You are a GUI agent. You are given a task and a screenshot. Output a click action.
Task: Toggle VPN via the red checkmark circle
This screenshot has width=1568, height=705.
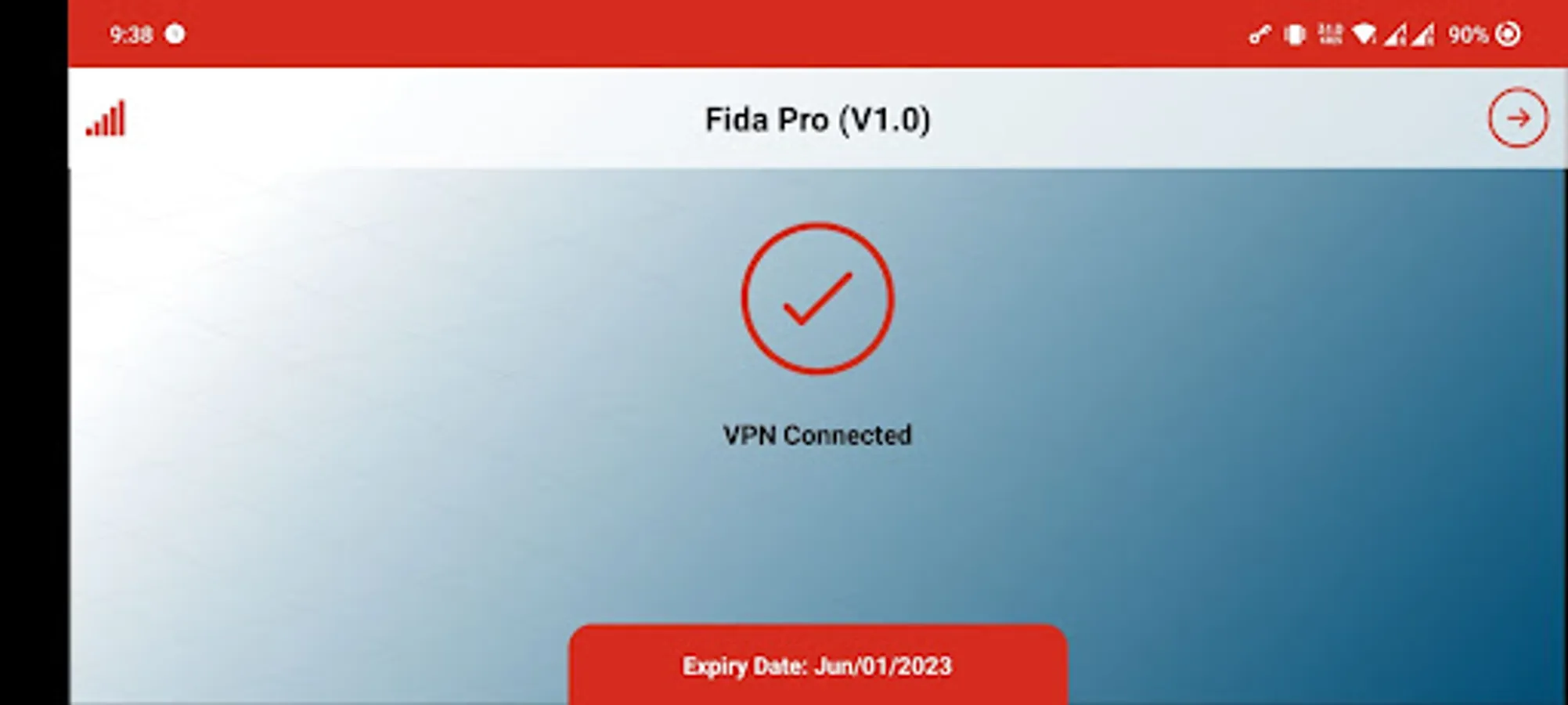click(x=817, y=298)
